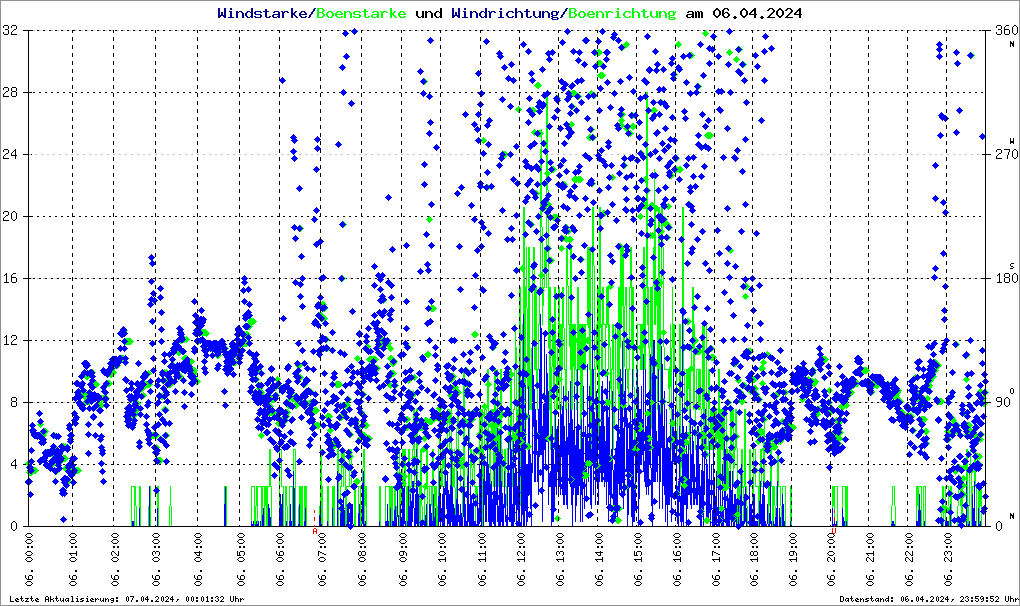Click left axis value 24
The width and height of the screenshot is (1020, 606).
click(x=10, y=154)
